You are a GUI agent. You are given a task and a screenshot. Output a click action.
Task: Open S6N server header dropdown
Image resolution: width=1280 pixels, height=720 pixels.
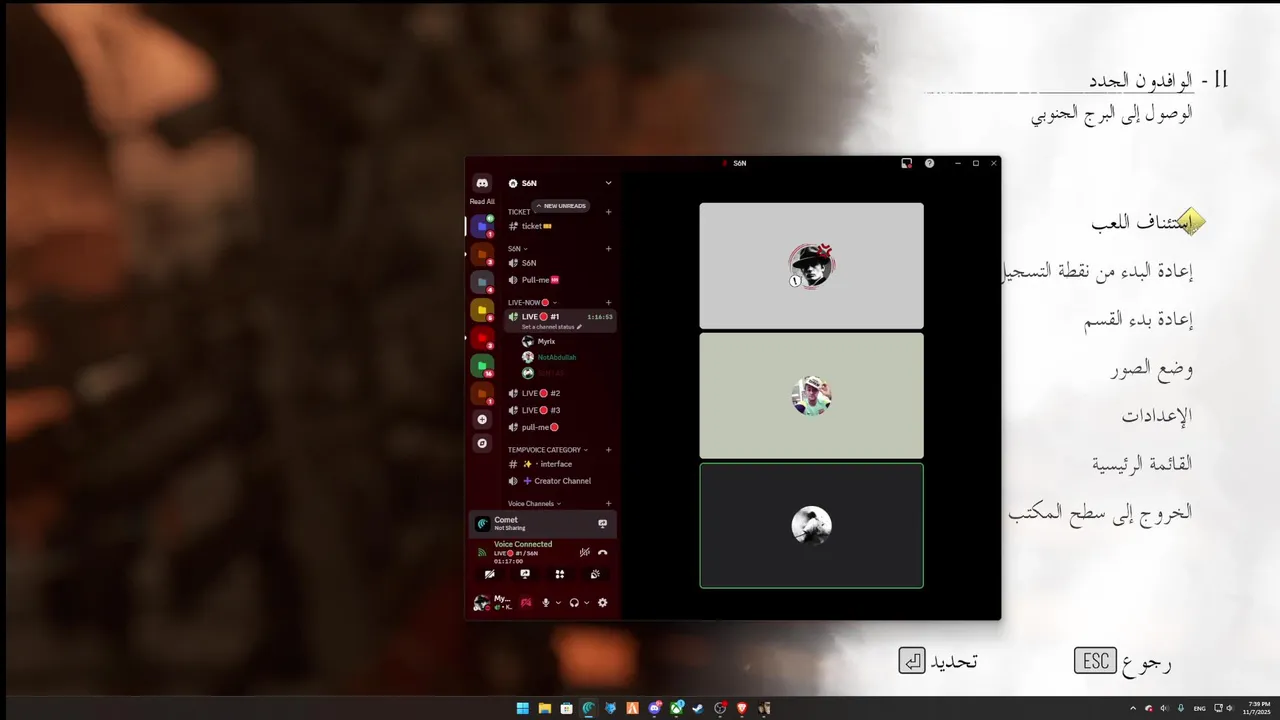[608, 183]
